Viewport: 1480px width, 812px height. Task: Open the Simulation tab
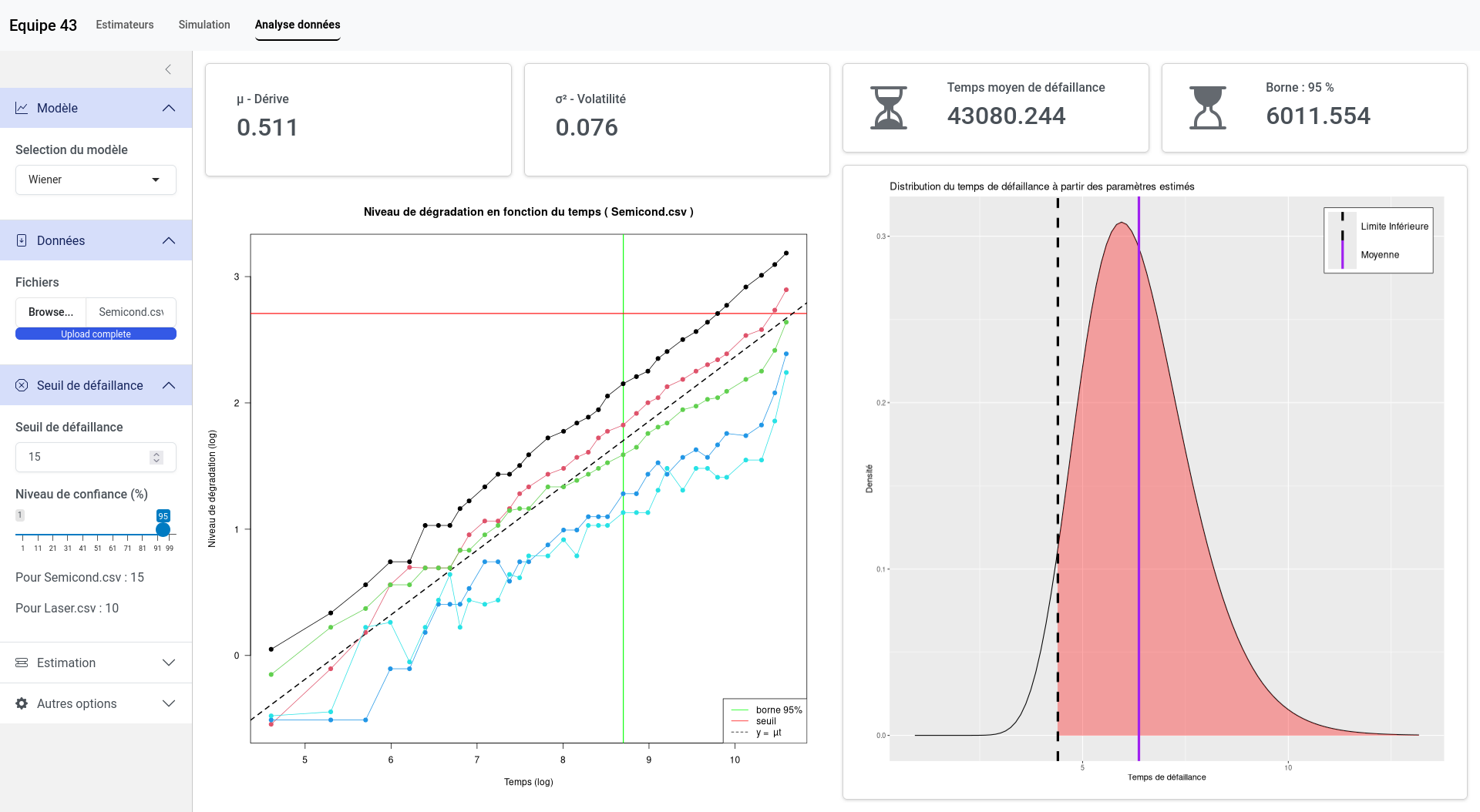(x=204, y=25)
